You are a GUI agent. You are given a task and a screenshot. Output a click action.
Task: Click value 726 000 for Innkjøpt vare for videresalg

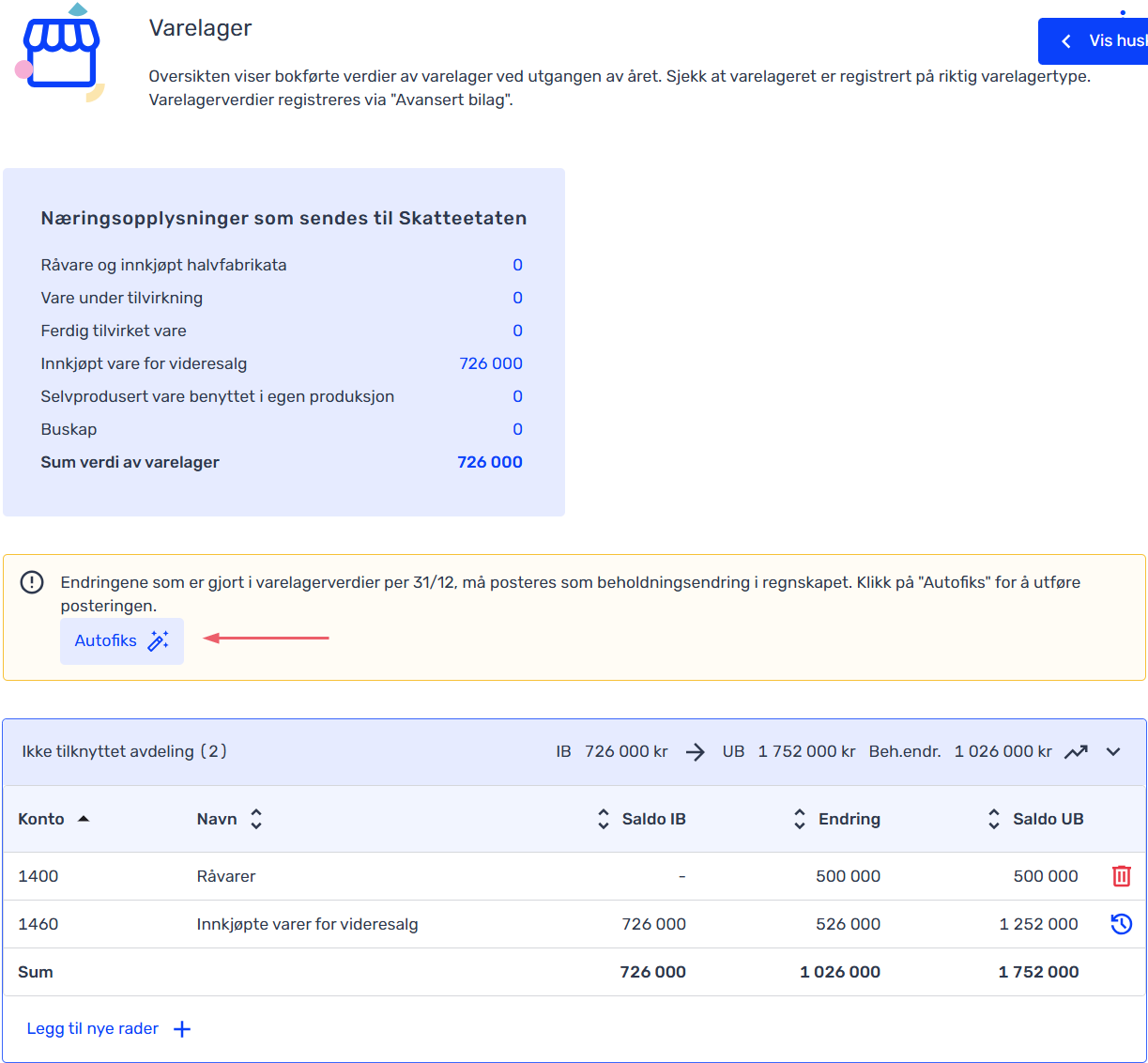pyautogui.click(x=491, y=363)
